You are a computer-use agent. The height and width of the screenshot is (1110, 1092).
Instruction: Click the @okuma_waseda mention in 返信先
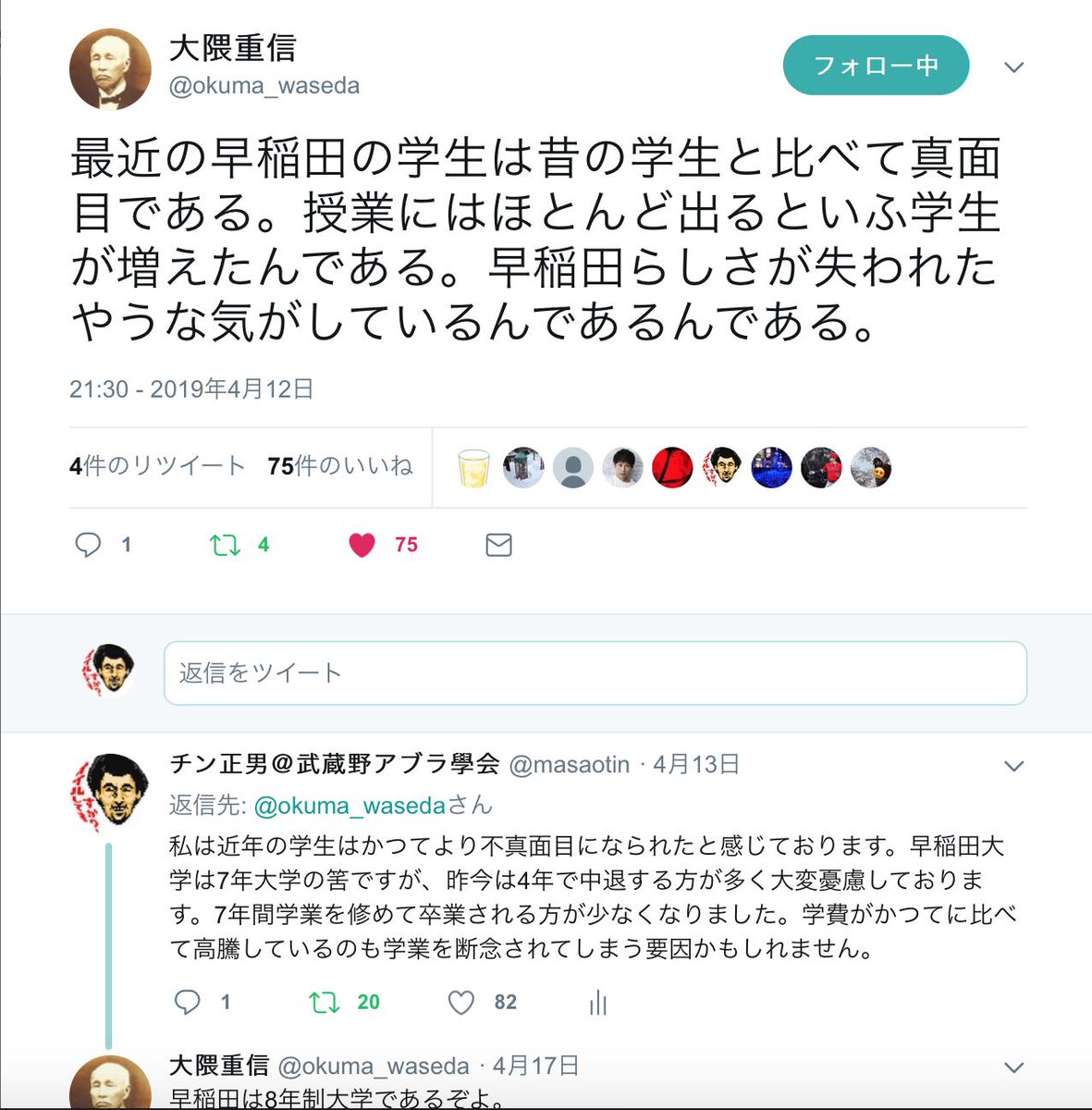click(350, 806)
